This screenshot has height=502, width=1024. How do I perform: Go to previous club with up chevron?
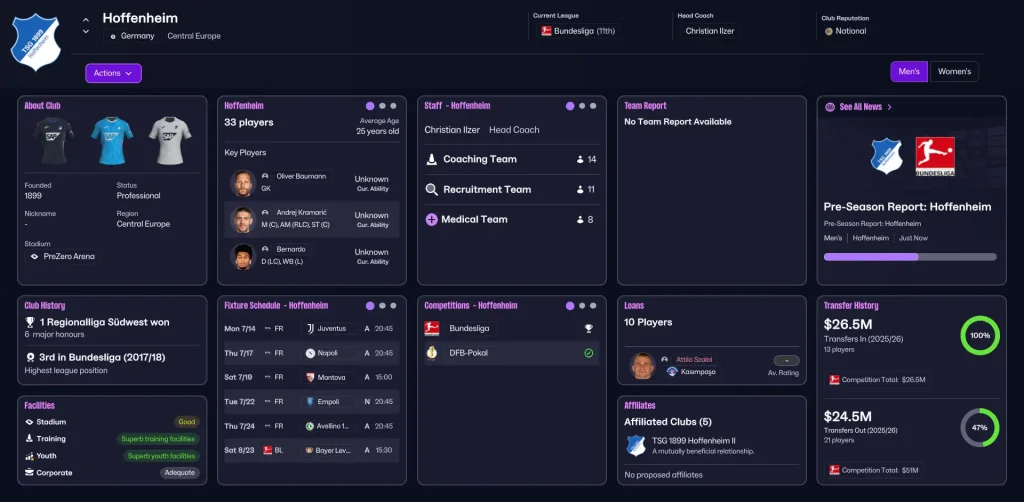pos(86,18)
